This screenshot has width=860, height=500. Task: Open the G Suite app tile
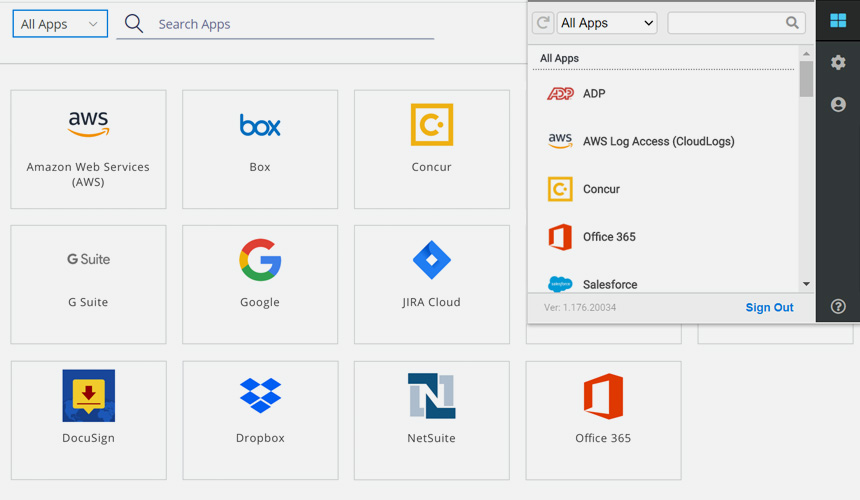(88, 285)
